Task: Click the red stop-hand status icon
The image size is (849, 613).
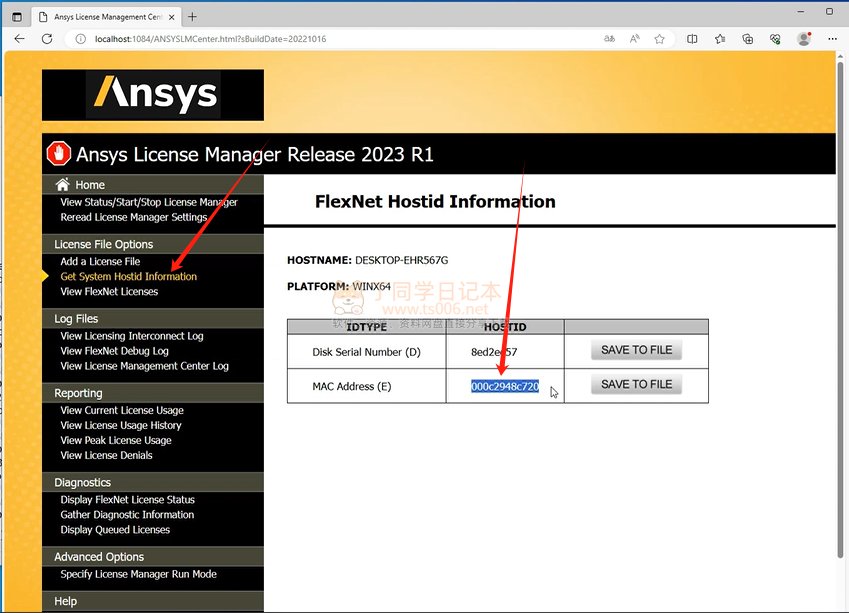Action: coord(59,154)
